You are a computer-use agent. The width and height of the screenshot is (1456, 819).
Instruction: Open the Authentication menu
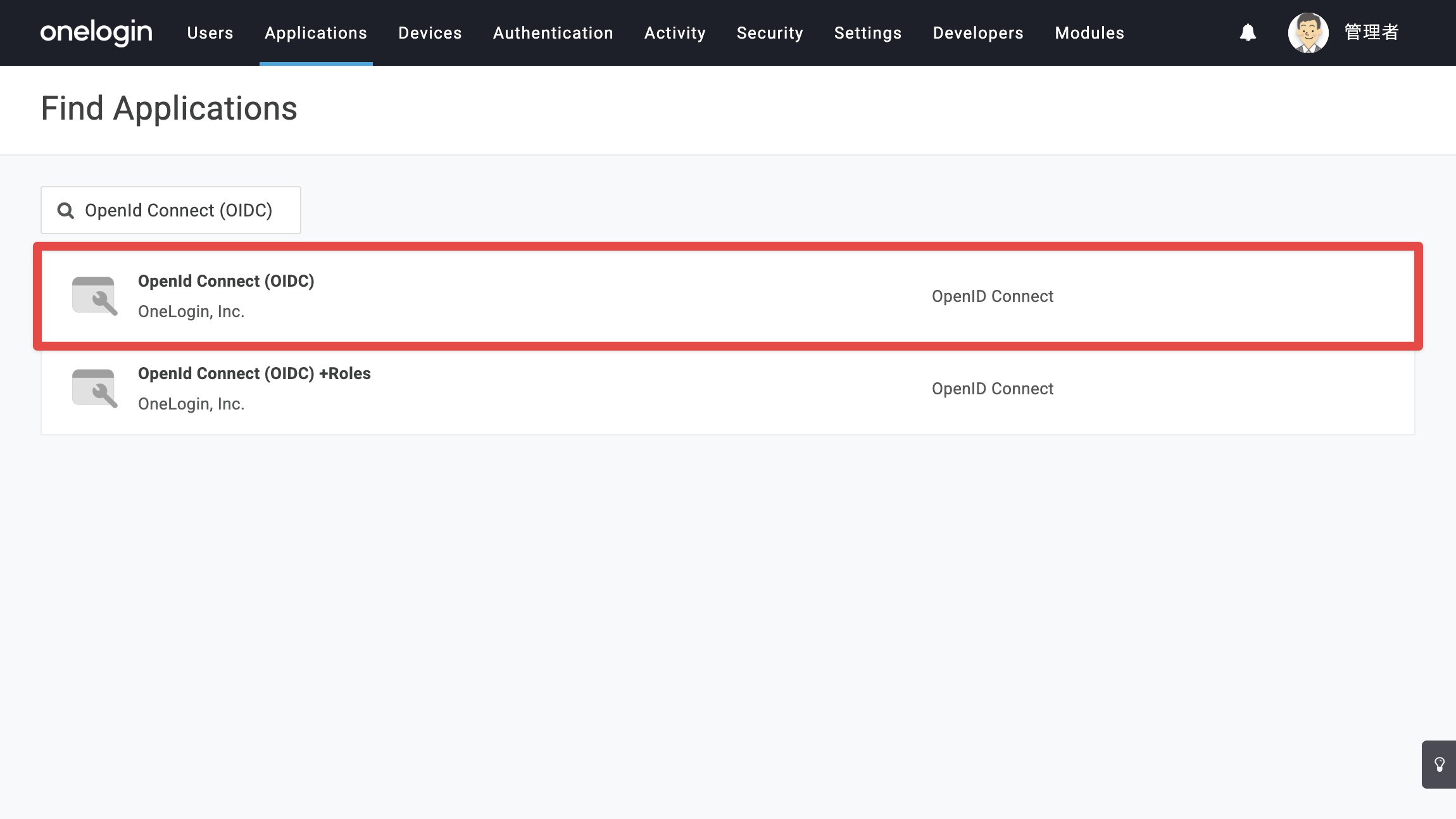click(553, 33)
